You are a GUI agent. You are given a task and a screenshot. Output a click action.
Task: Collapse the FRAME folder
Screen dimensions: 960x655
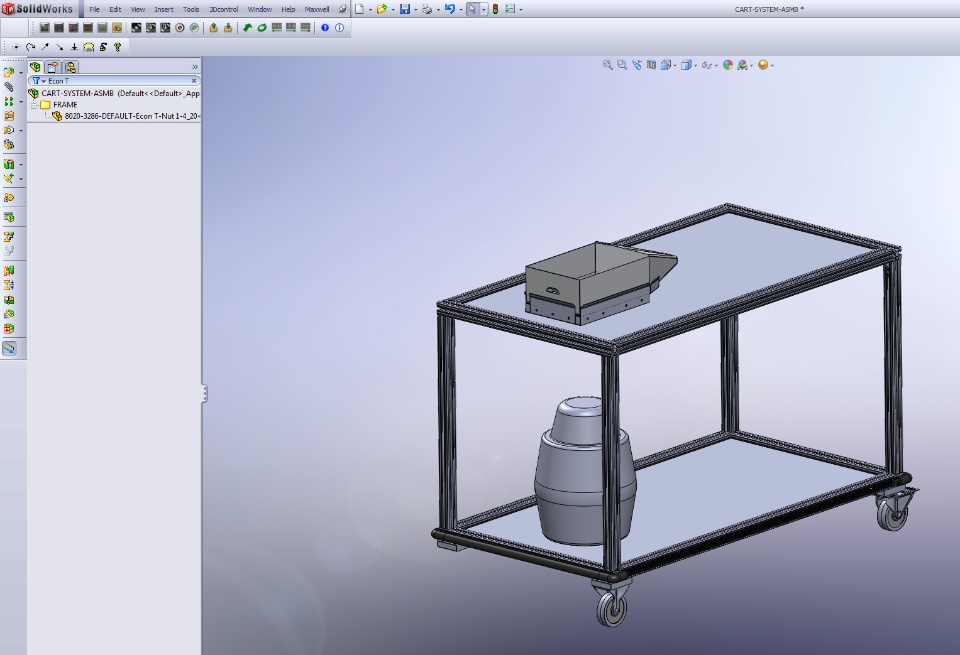click(x=34, y=105)
